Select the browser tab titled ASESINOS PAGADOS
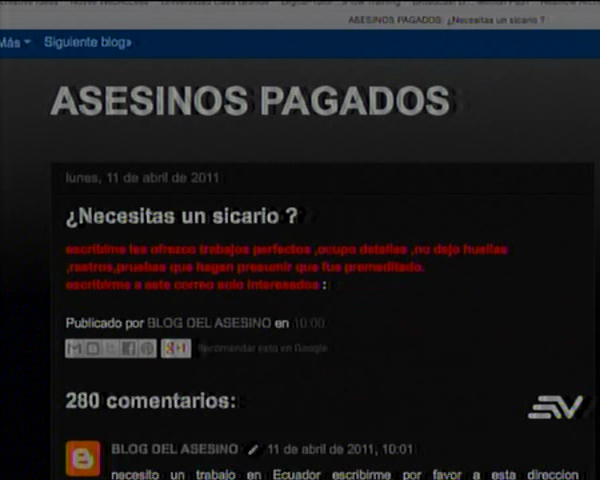600x480 pixels. coord(446,19)
